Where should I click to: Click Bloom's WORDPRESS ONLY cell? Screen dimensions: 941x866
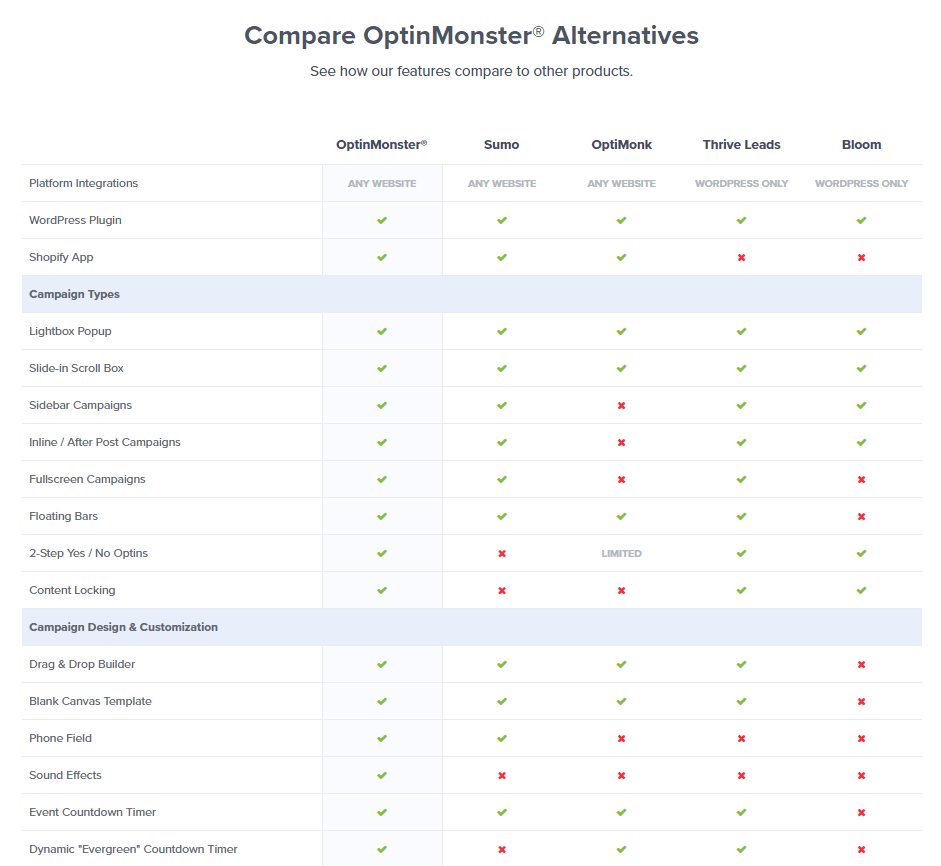point(861,184)
